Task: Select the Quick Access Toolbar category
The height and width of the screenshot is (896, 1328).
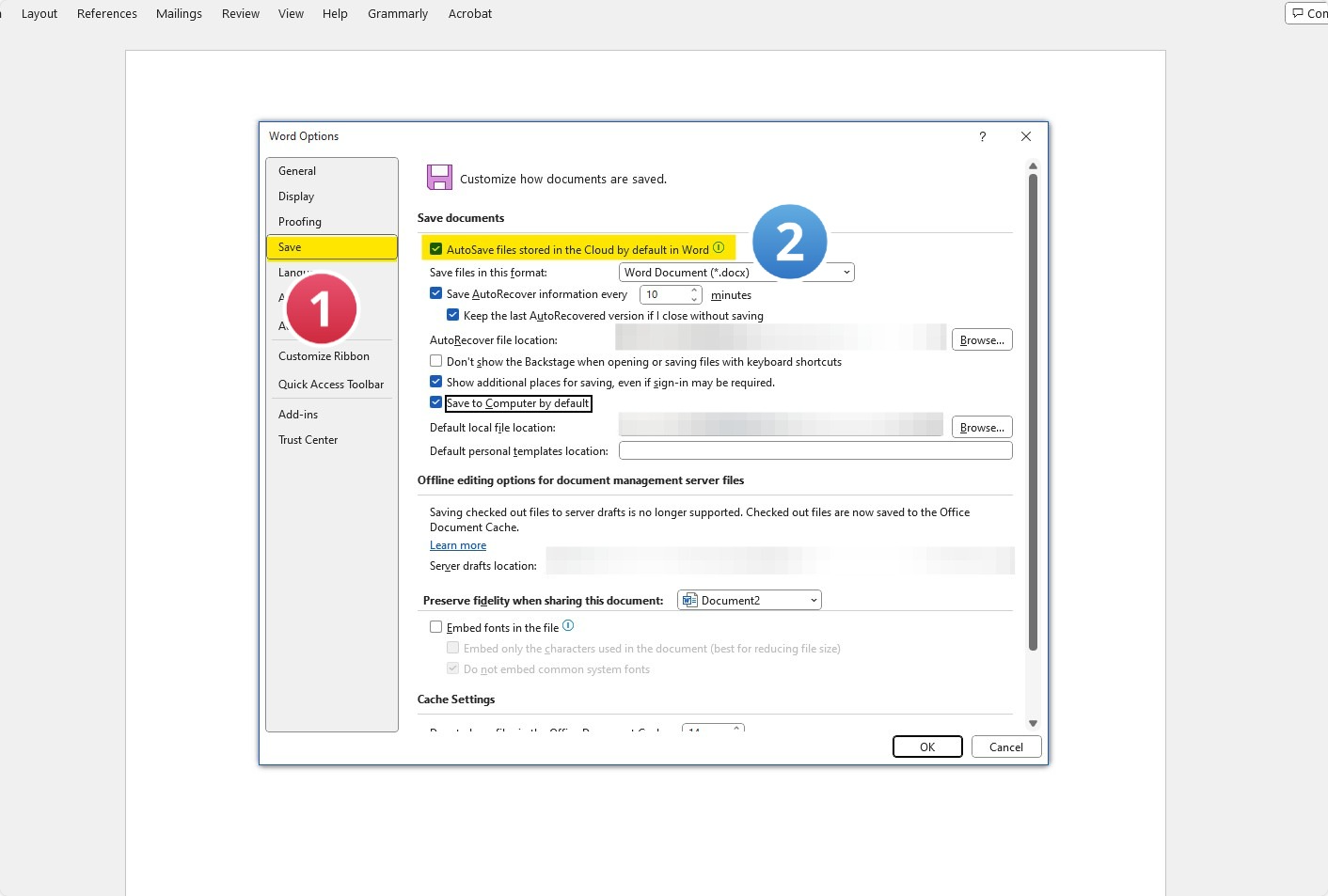Action: (332, 385)
